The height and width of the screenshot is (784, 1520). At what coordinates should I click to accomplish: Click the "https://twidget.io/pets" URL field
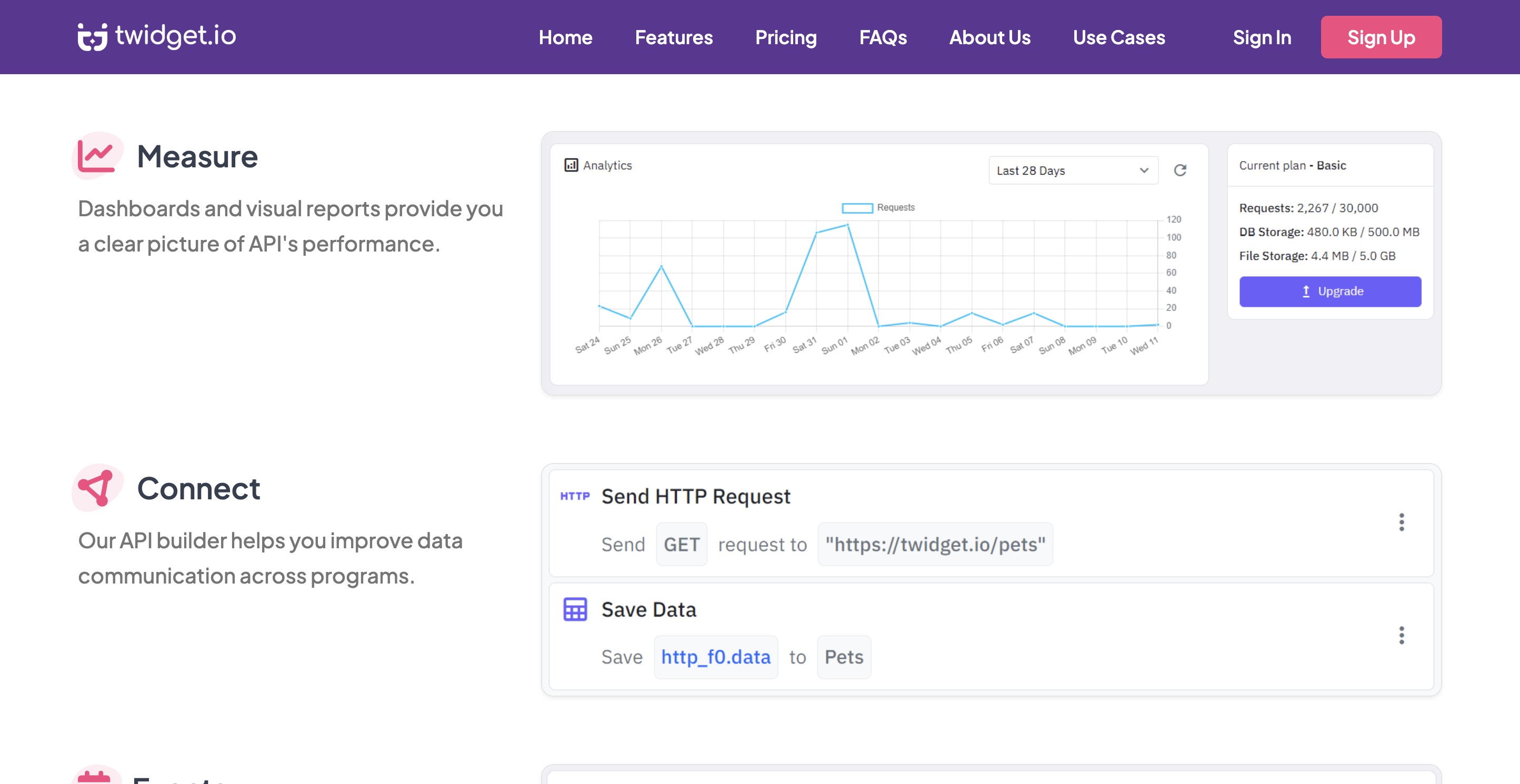pyautogui.click(x=935, y=544)
